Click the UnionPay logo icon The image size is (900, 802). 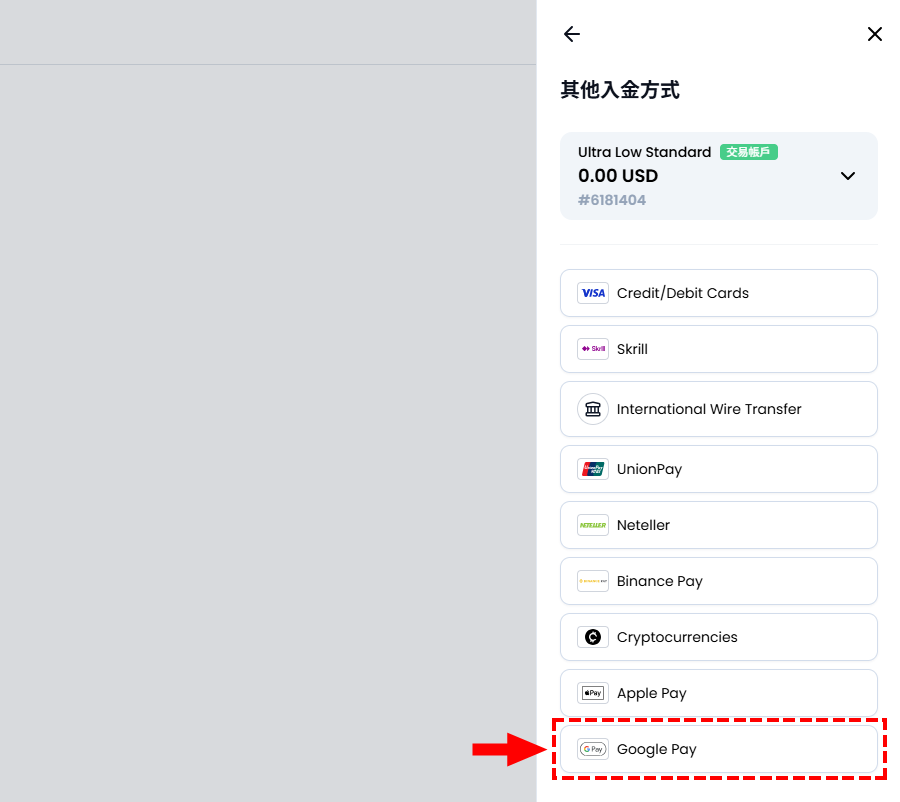(593, 469)
